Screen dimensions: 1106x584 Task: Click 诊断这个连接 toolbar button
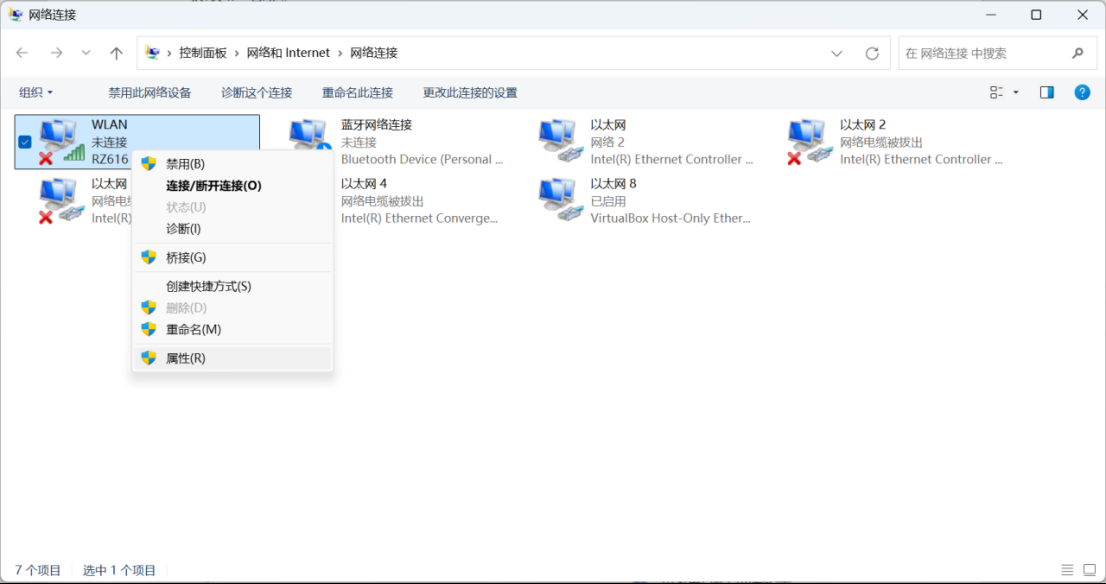[x=257, y=92]
